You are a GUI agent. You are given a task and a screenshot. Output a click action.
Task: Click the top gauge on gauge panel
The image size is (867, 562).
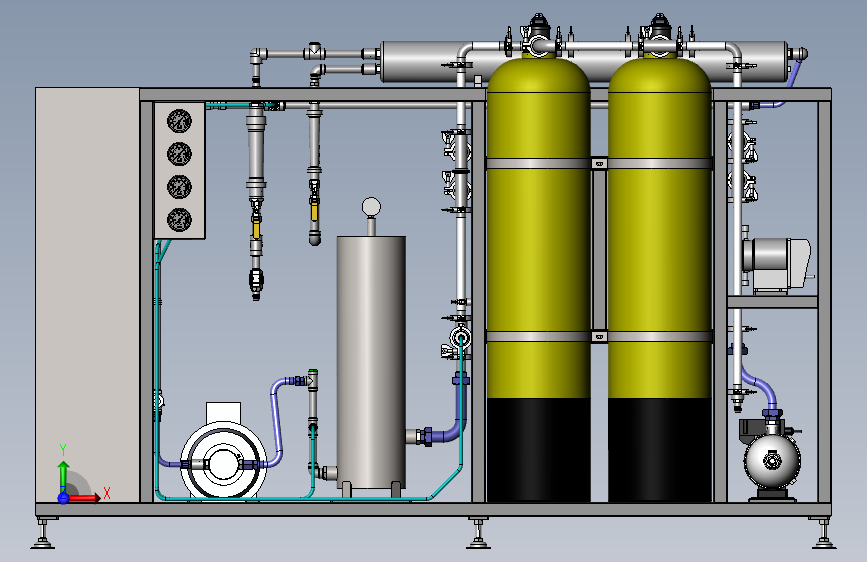179,121
